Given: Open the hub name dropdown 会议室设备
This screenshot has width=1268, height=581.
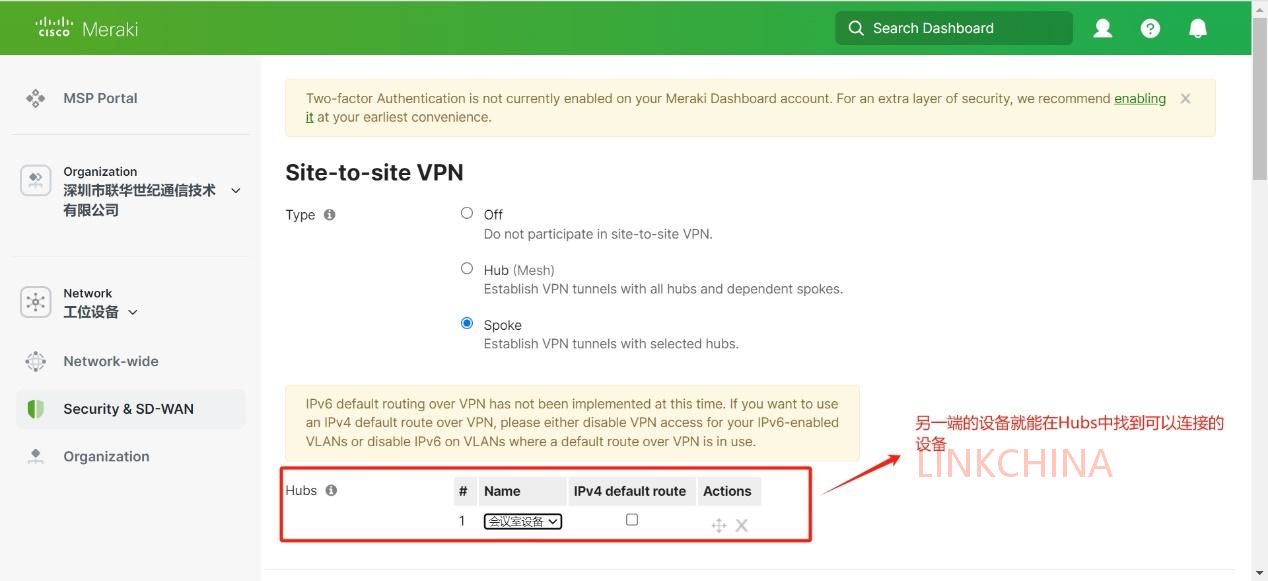Looking at the screenshot, I should [523, 521].
